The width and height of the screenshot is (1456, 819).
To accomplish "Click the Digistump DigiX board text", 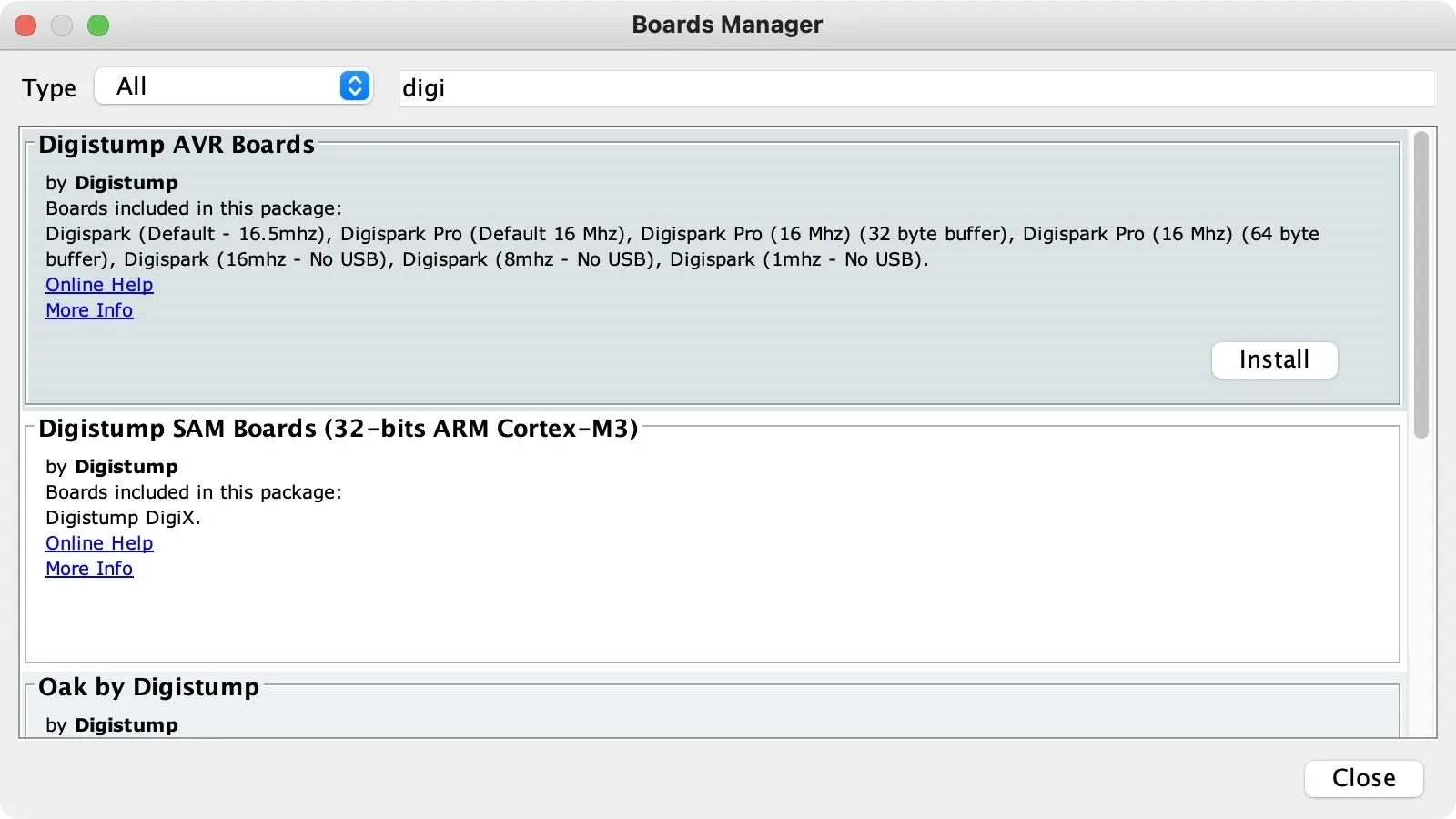I will (x=123, y=518).
